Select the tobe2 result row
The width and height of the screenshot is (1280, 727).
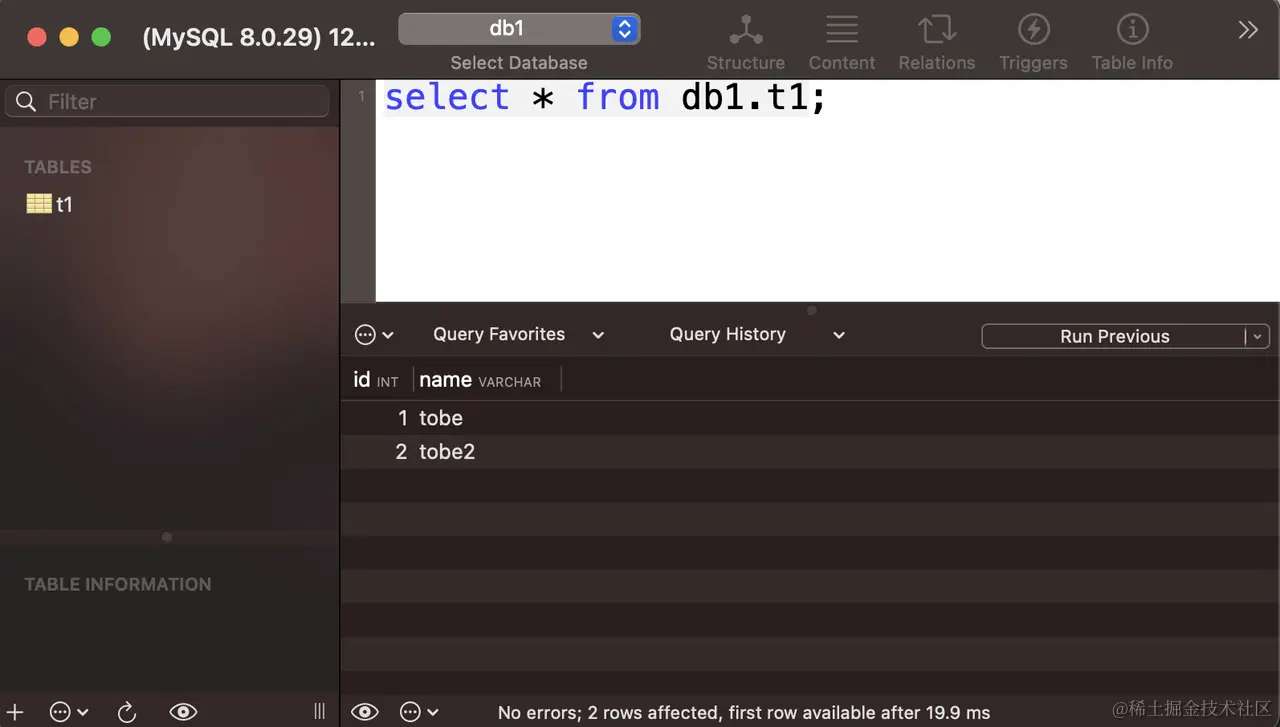[x=810, y=452]
